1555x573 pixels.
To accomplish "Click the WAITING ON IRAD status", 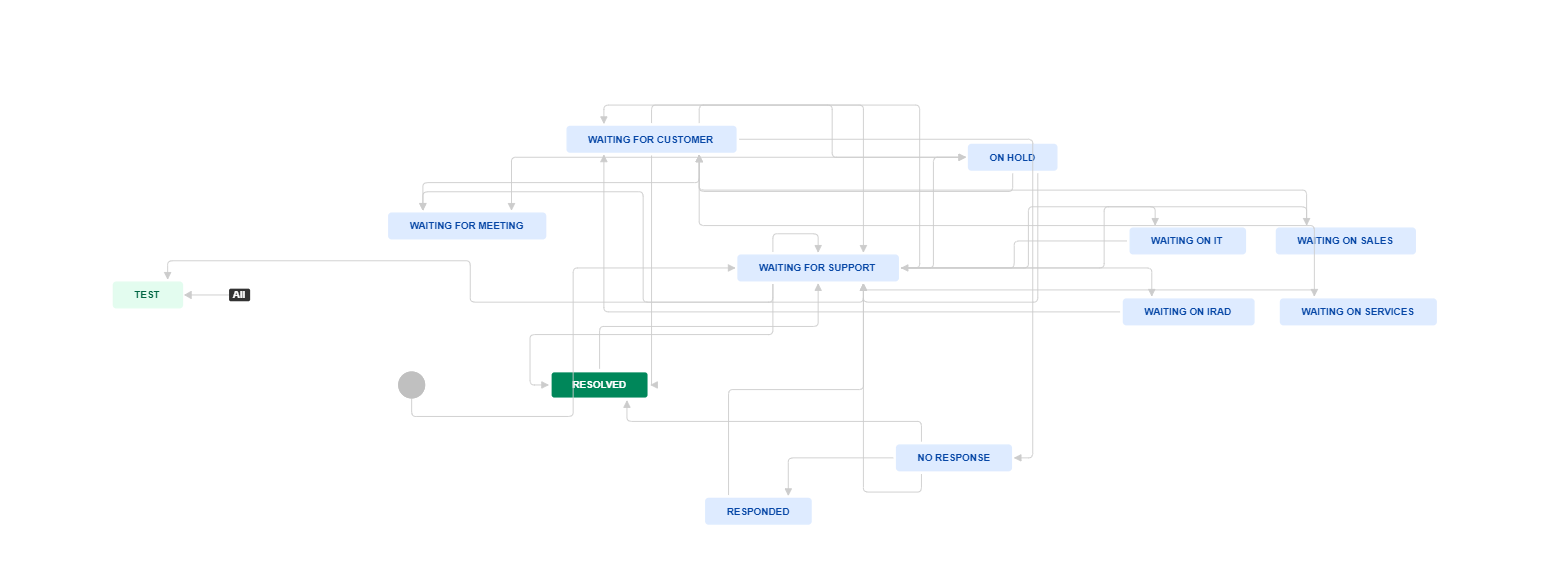I will coord(1188,312).
